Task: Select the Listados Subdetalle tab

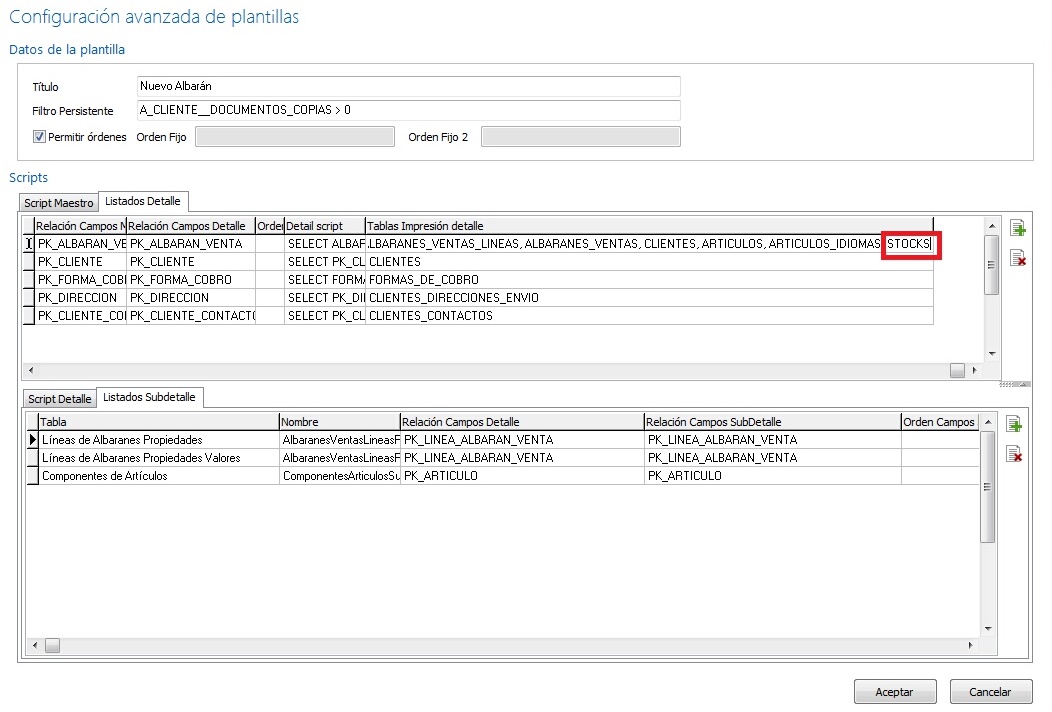Action: coord(150,397)
